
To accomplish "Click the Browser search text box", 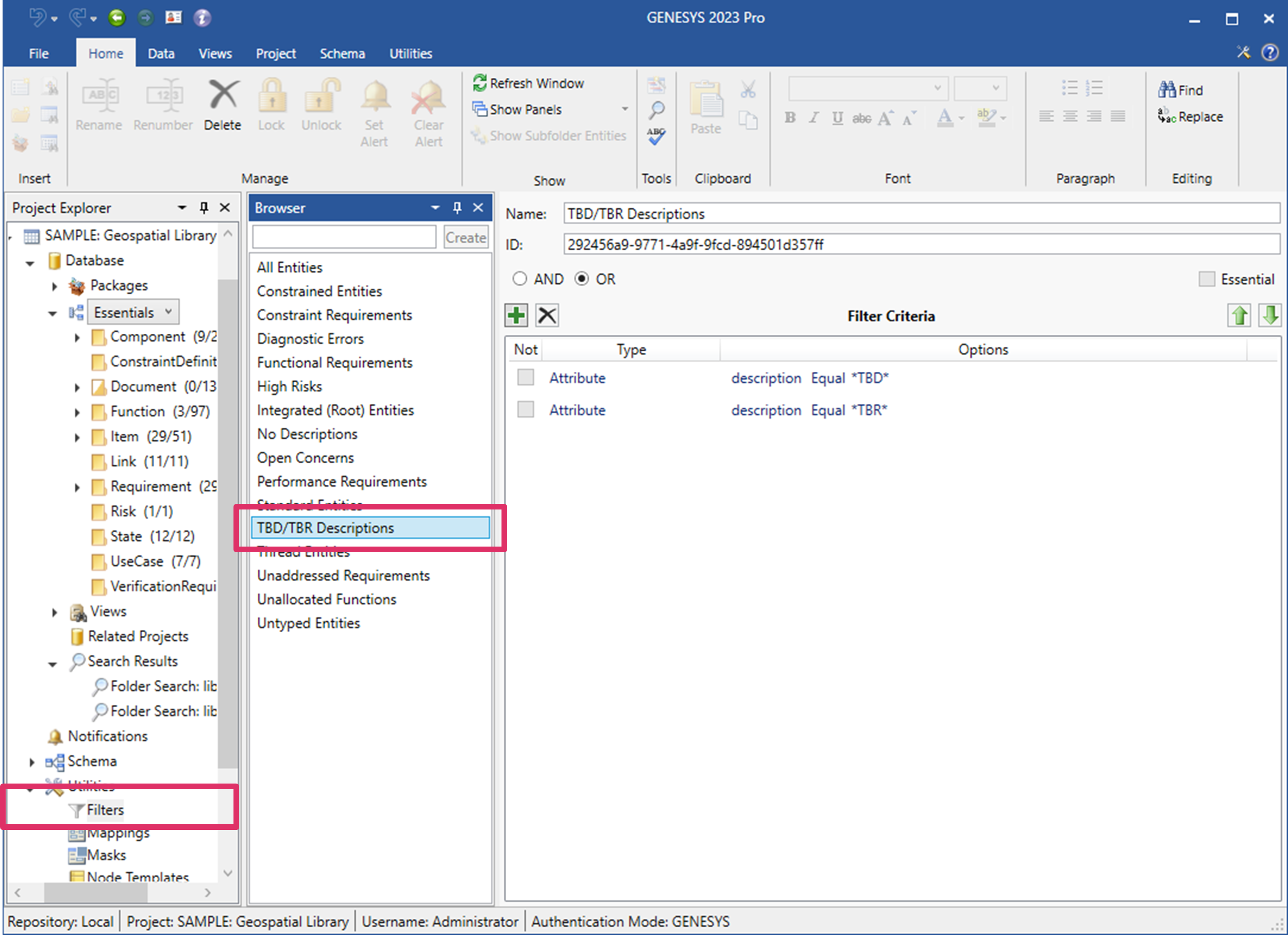I will [x=344, y=237].
